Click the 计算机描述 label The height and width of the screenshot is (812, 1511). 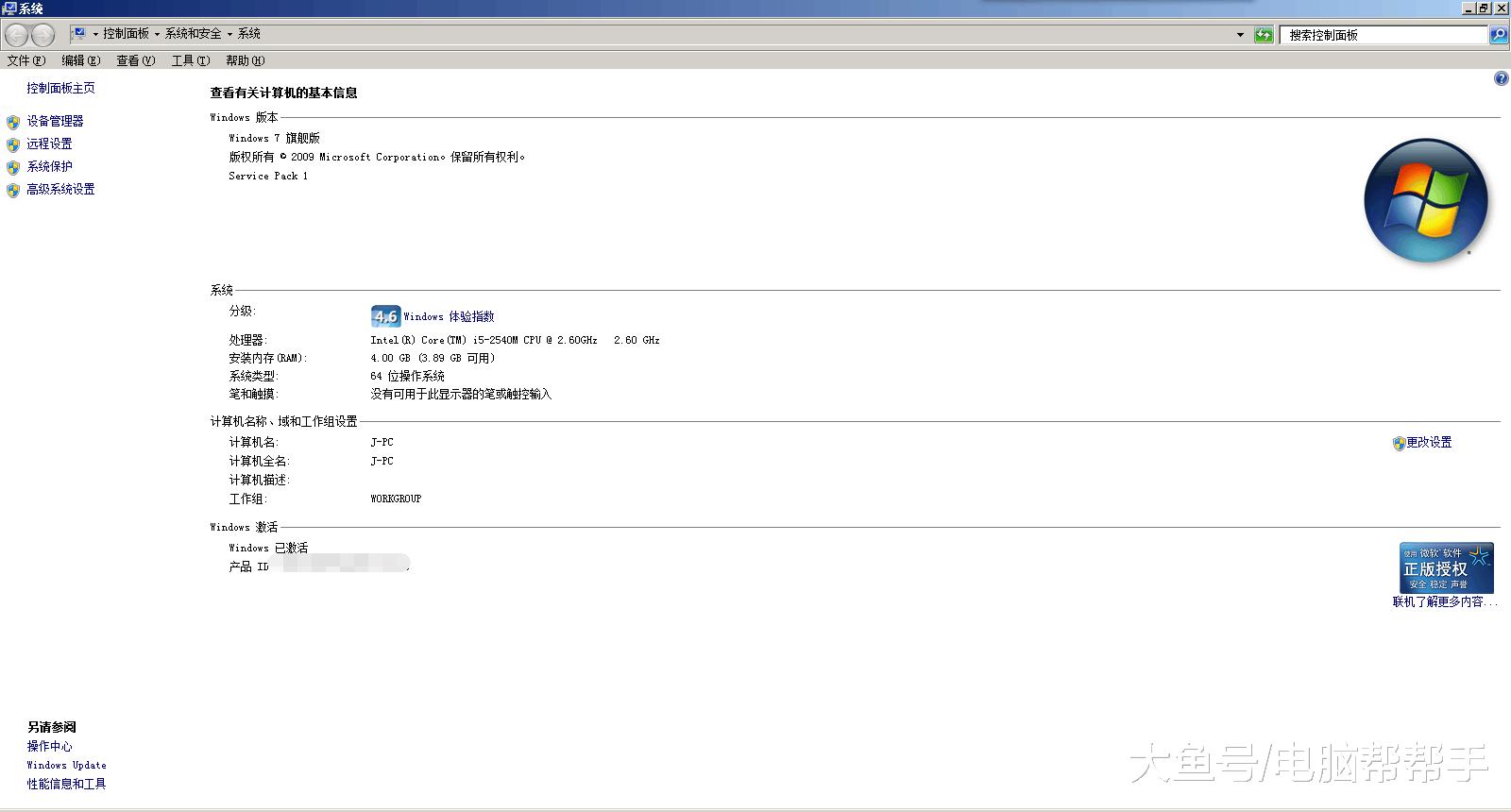coord(260,480)
